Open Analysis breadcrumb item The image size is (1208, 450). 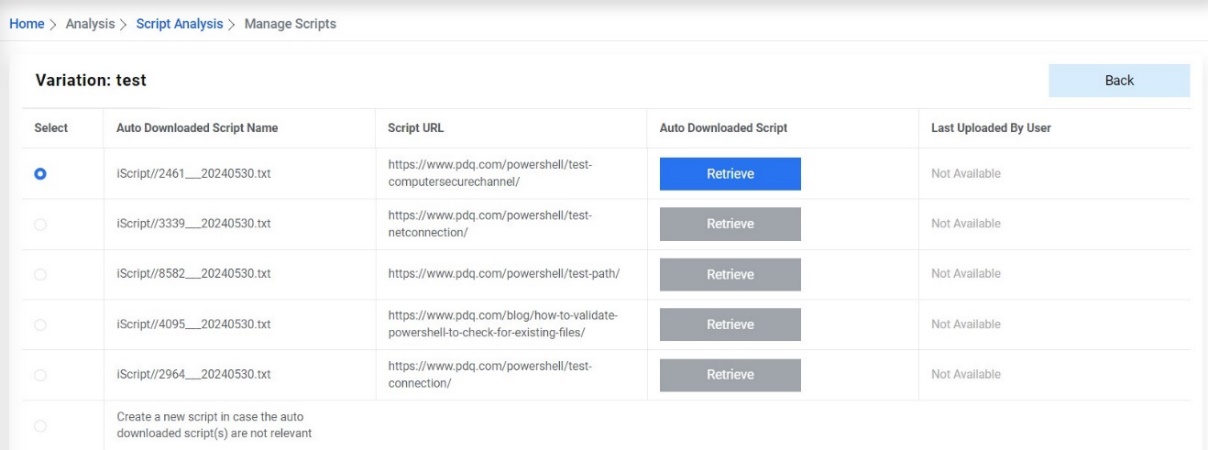(x=90, y=24)
